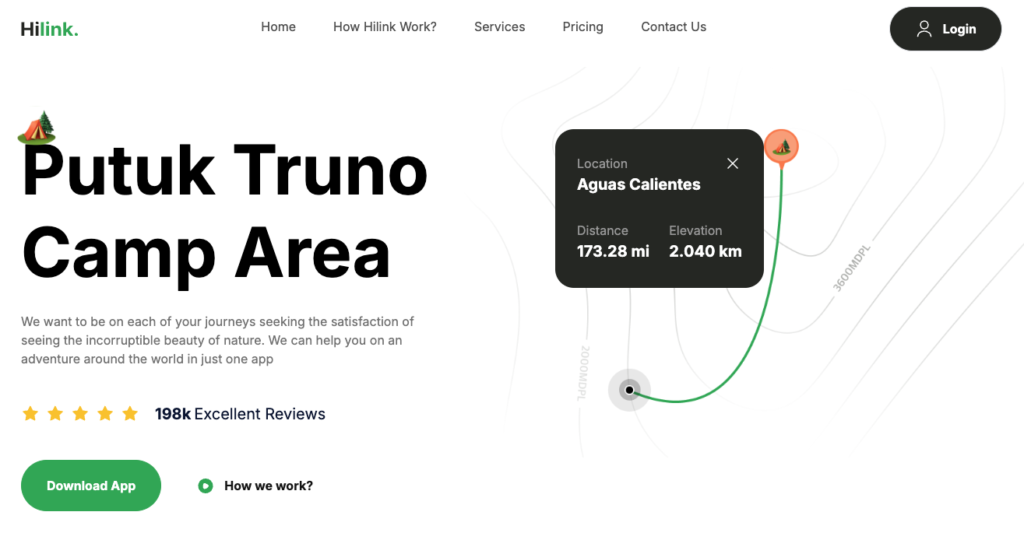This screenshot has height=554, width=1024.
Task: Click the green play icon
Action: pos(205,485)
